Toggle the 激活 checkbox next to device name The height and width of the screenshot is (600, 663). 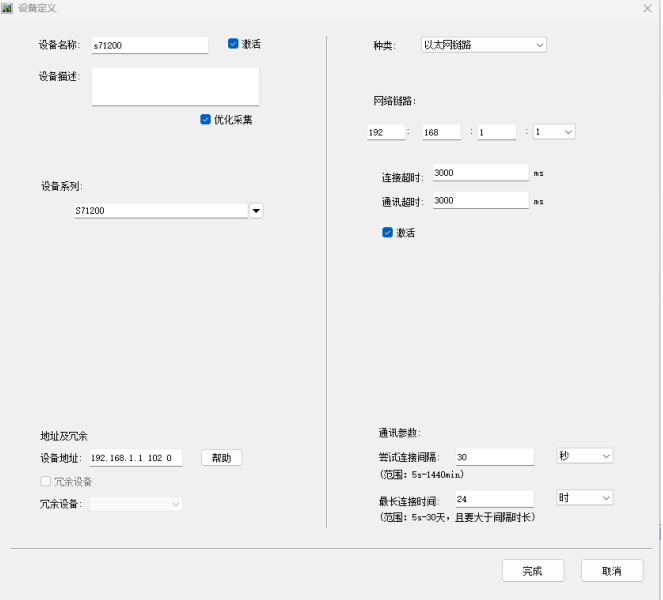pos(233,44)
